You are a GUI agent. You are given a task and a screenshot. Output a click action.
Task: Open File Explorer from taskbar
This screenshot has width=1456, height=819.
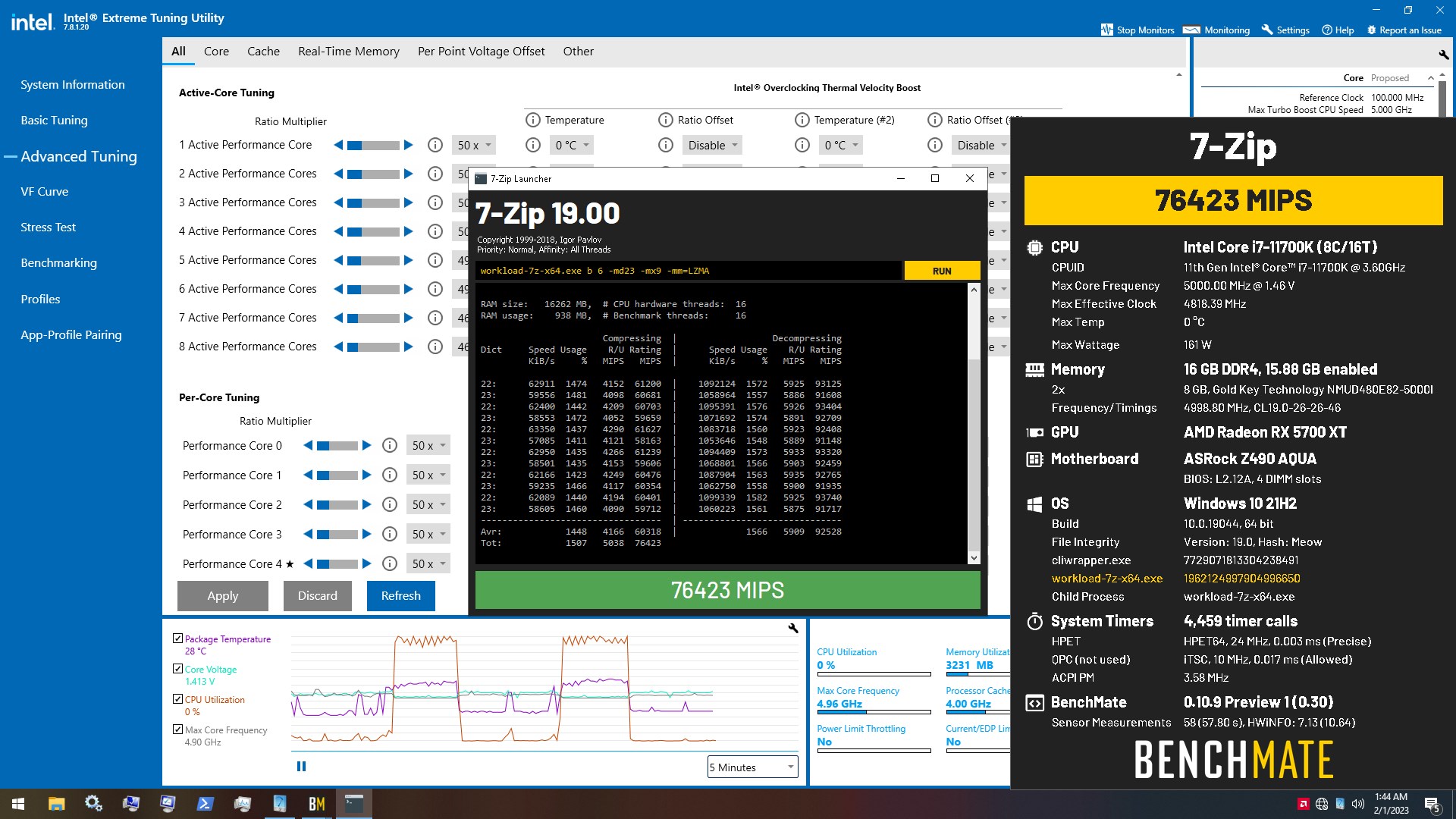click(x=56, y=804)
